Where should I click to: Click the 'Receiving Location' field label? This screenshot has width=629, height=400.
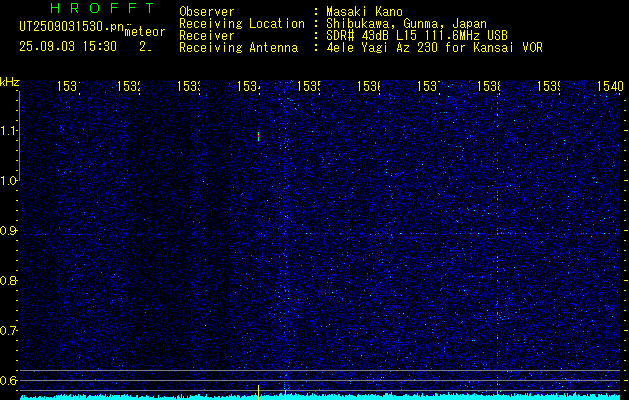[x=242, y=24]
